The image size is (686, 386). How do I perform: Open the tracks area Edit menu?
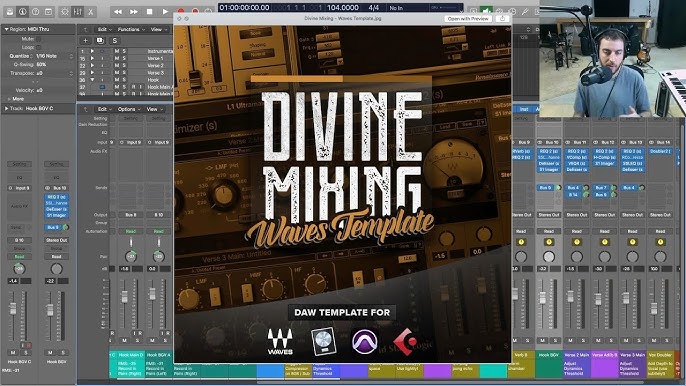click(104, 29)
